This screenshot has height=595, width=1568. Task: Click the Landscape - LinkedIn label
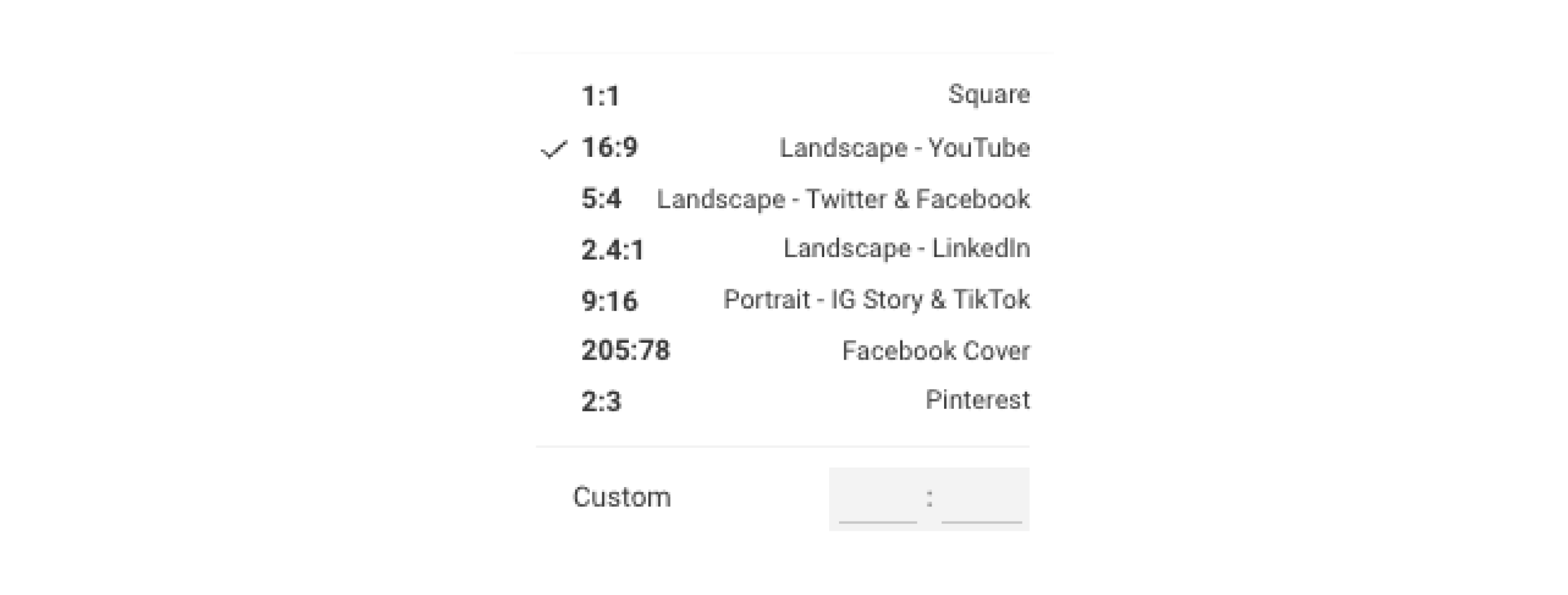pos(906,248)
